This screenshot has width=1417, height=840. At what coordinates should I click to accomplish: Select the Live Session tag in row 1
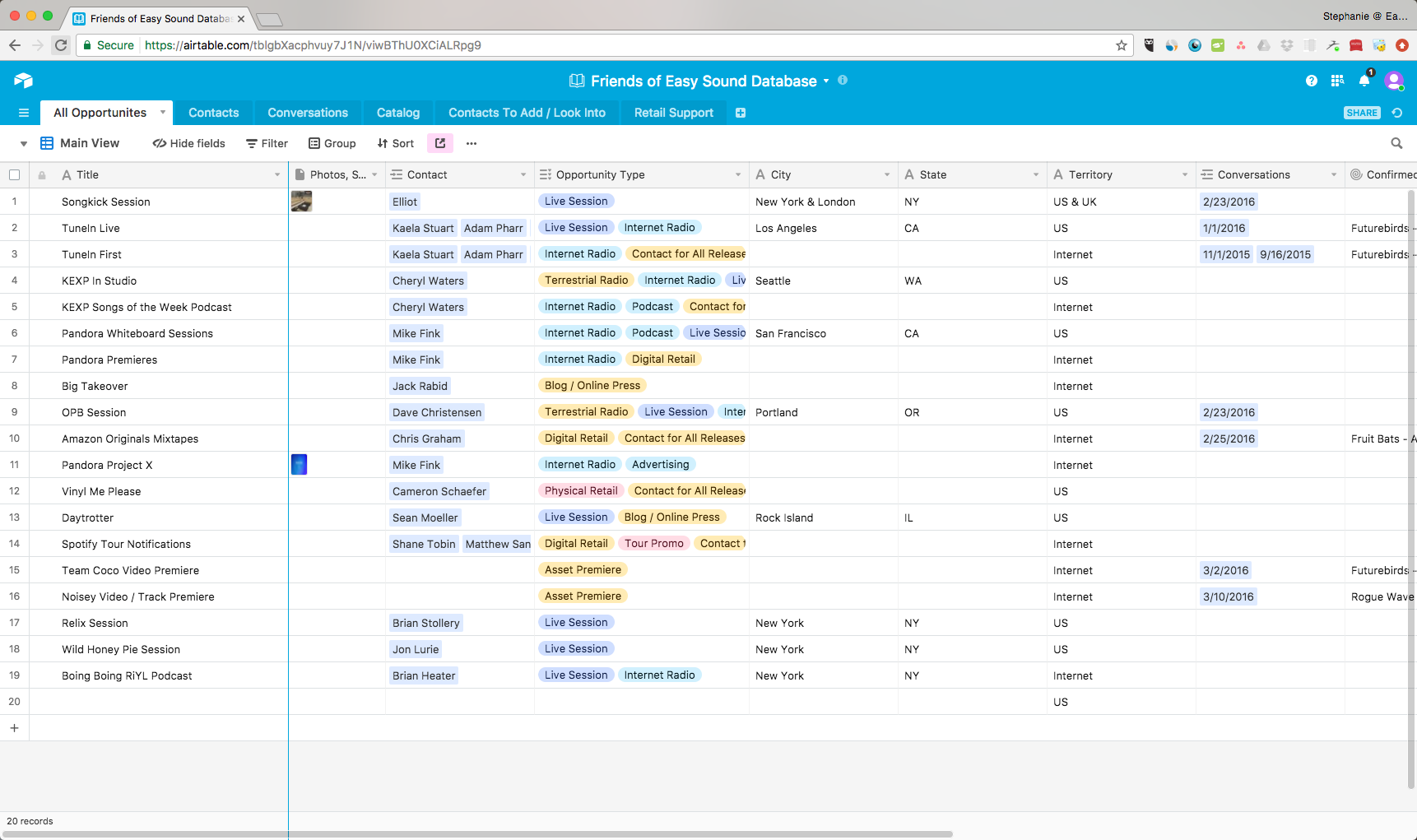(x=576, y=201)
